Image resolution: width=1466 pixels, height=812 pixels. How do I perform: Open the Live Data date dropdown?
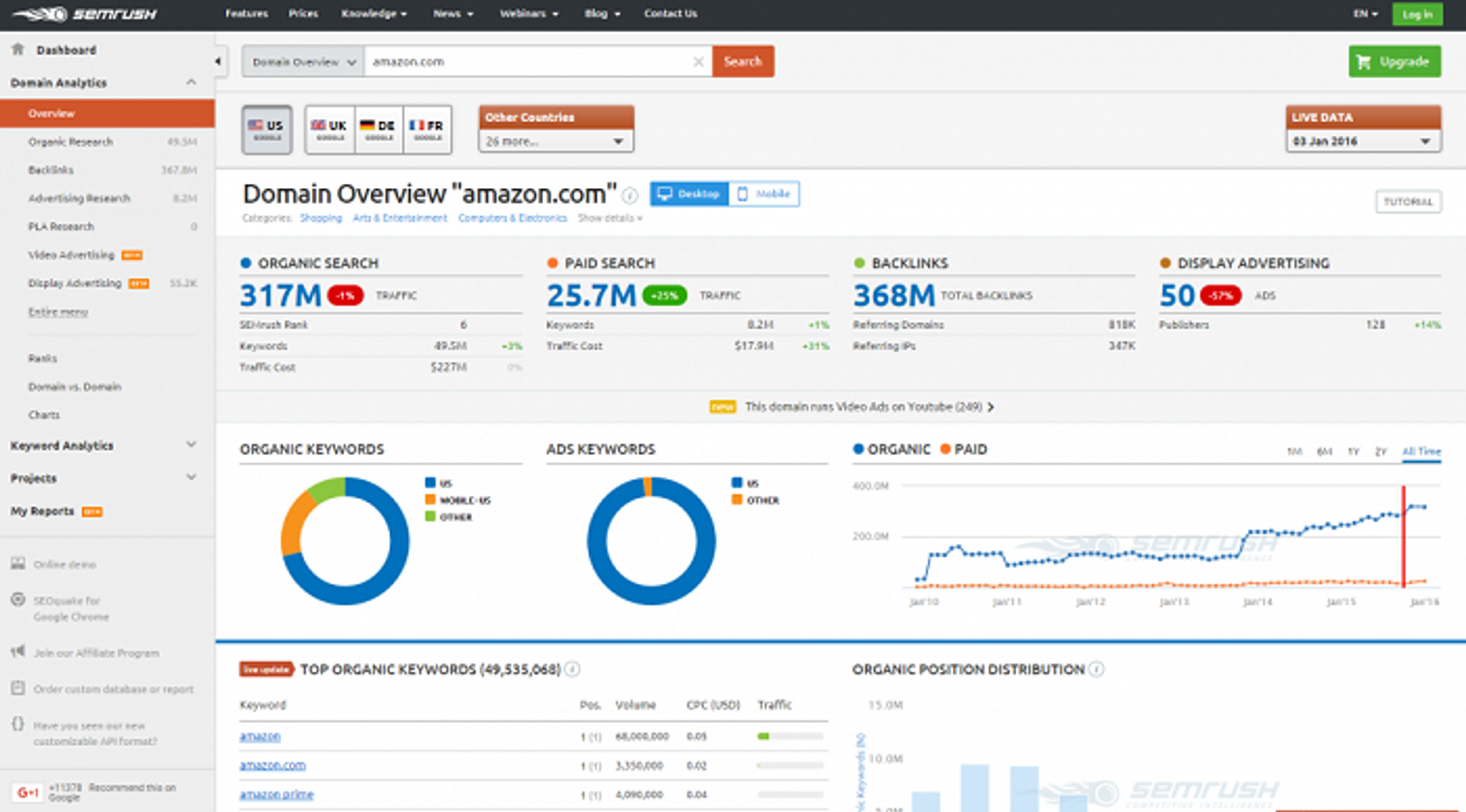1363,141
